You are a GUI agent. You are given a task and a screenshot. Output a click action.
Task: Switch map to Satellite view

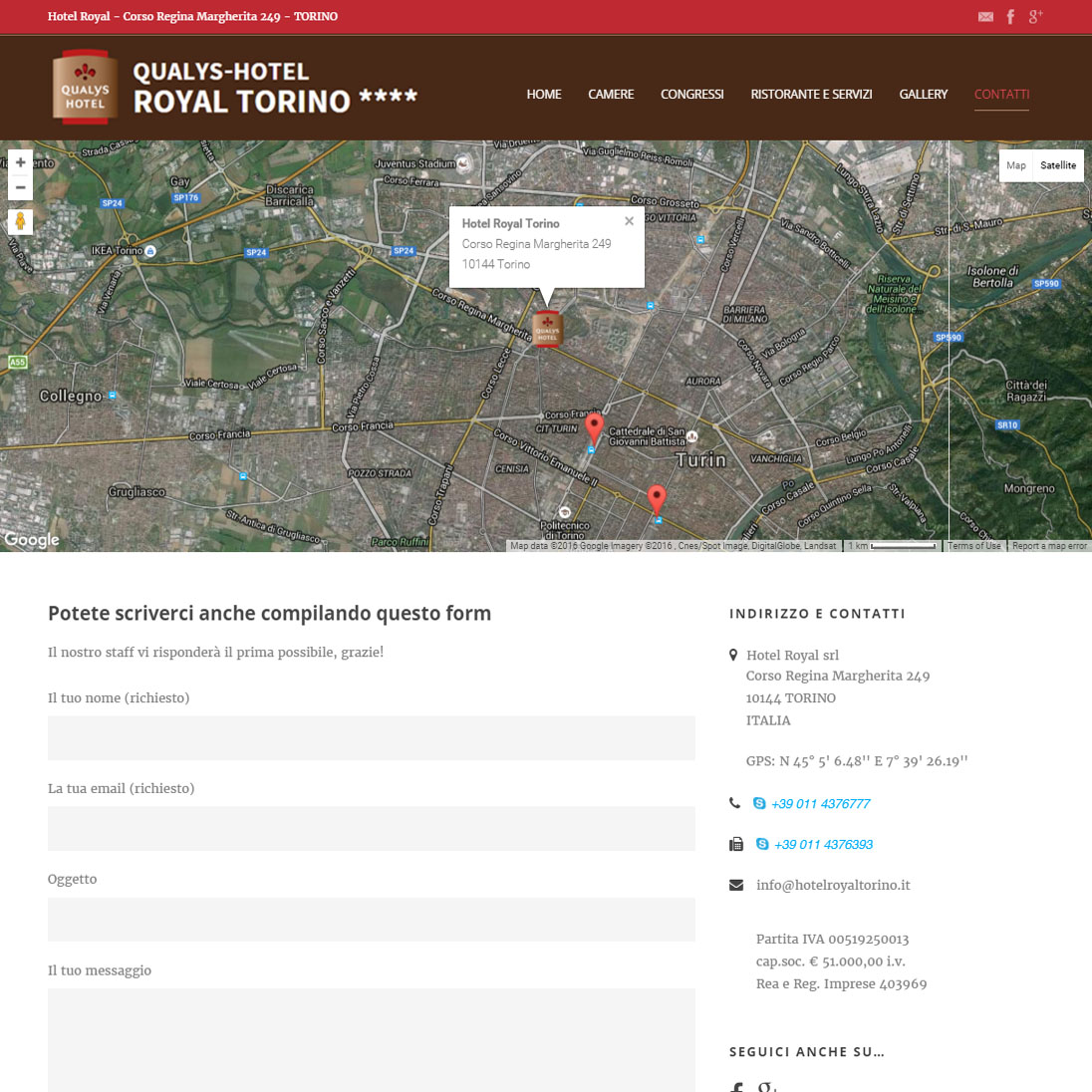coord(1058,165)
